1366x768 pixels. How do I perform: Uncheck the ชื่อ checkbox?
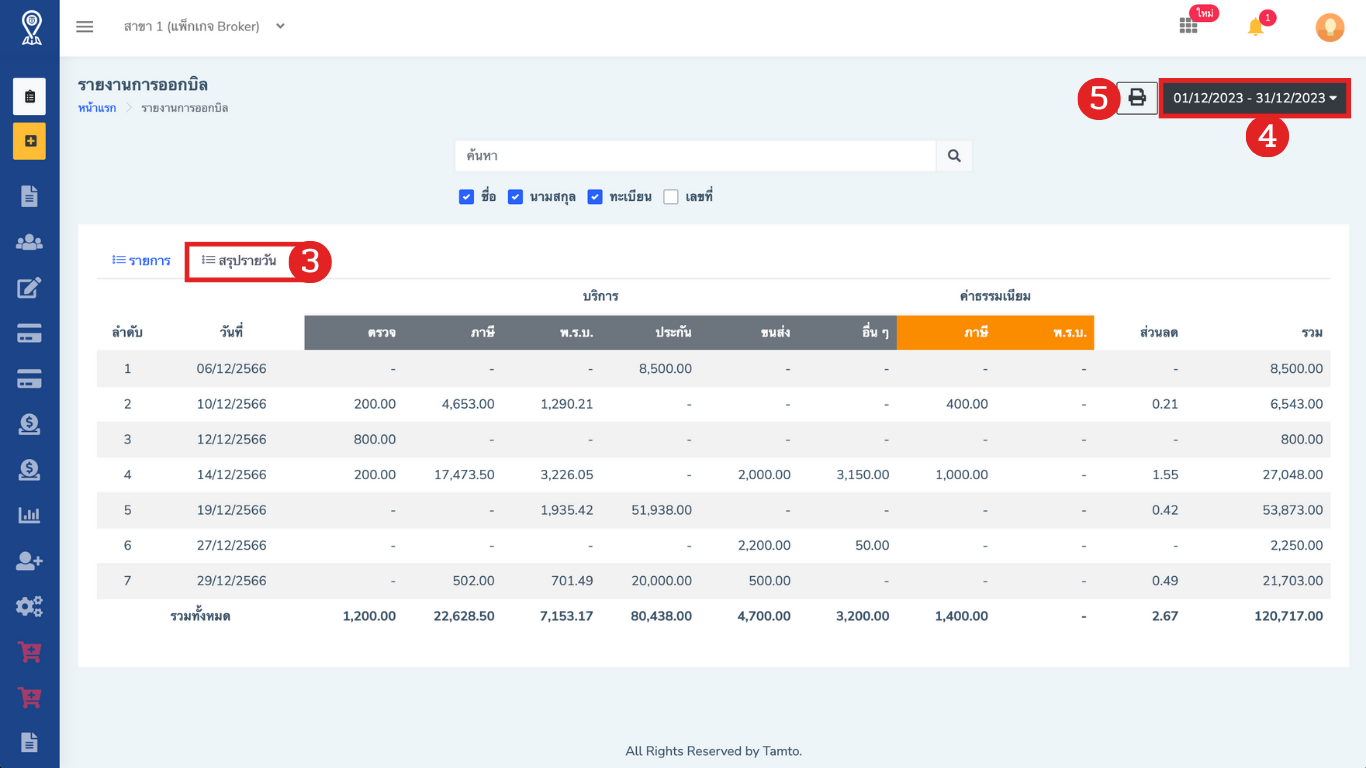click(466, 197)
